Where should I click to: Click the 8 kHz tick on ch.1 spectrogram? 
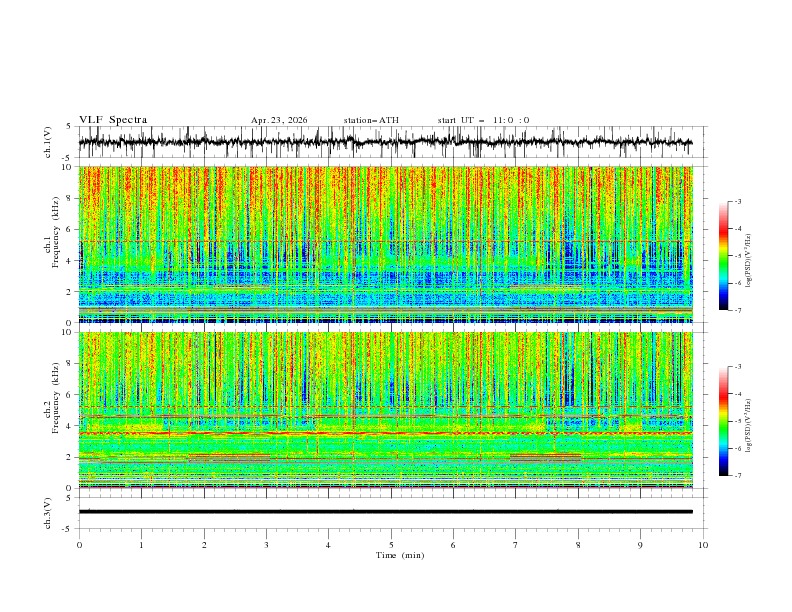[x=69, y=198]
